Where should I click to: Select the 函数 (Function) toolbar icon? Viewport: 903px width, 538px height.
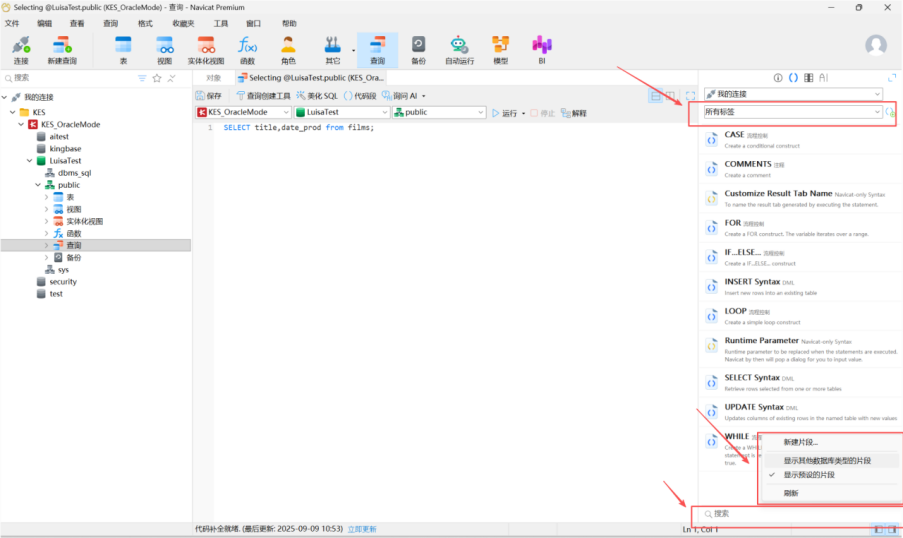[x=247, y=50]
